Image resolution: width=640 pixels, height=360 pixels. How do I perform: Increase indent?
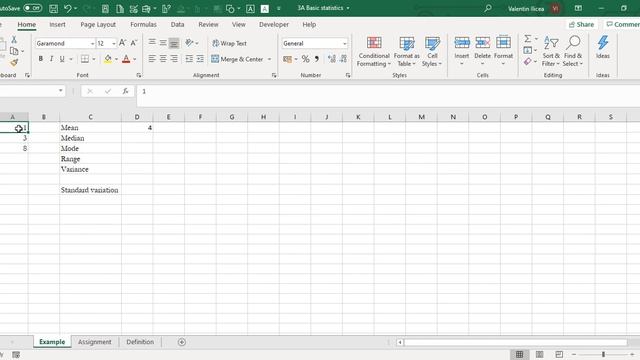tap(200, 59)
